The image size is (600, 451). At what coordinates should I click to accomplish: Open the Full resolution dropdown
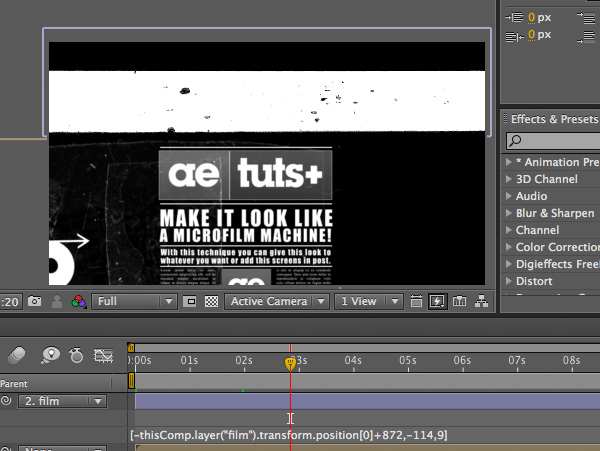tap(134, 301)
